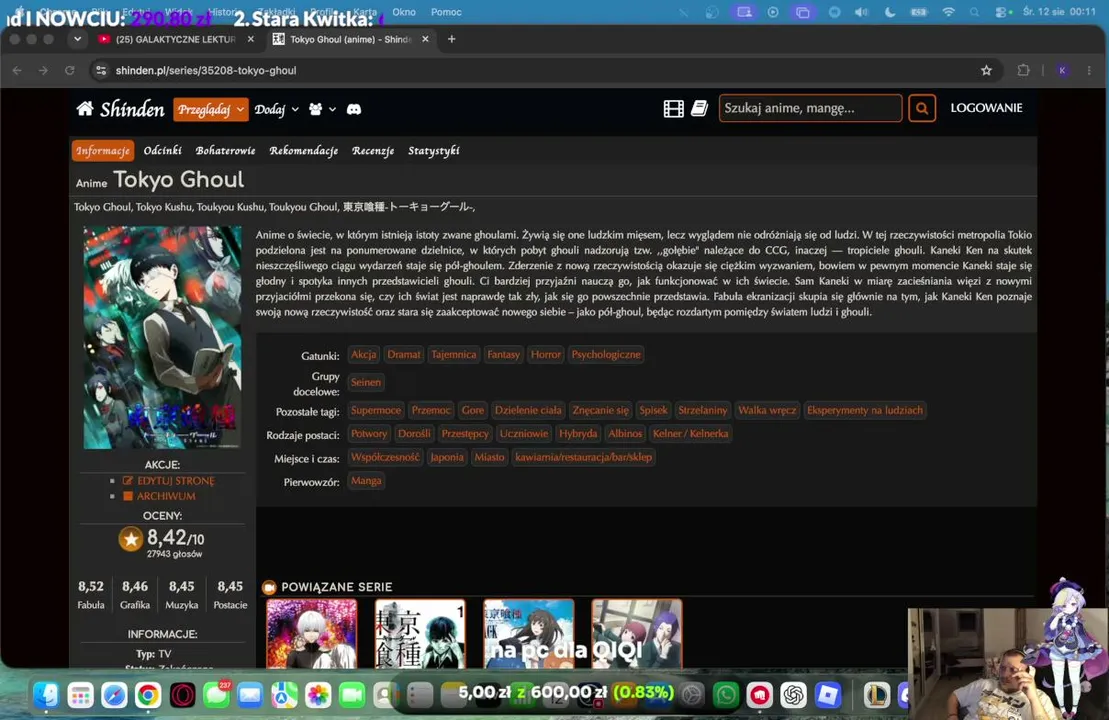
Task: Open Chrome extensions puzzle icon
Action: coord(1023,70)
